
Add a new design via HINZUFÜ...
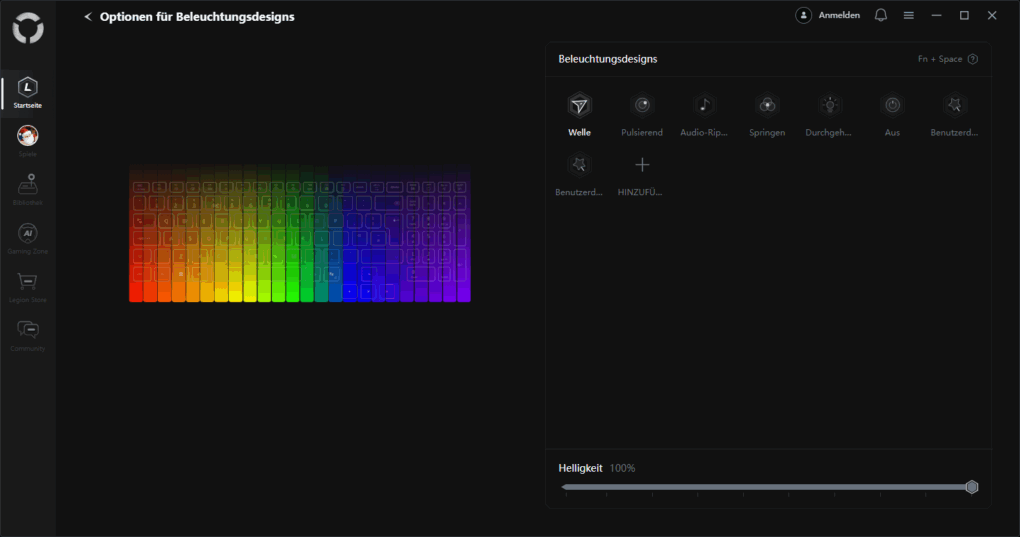641,174
